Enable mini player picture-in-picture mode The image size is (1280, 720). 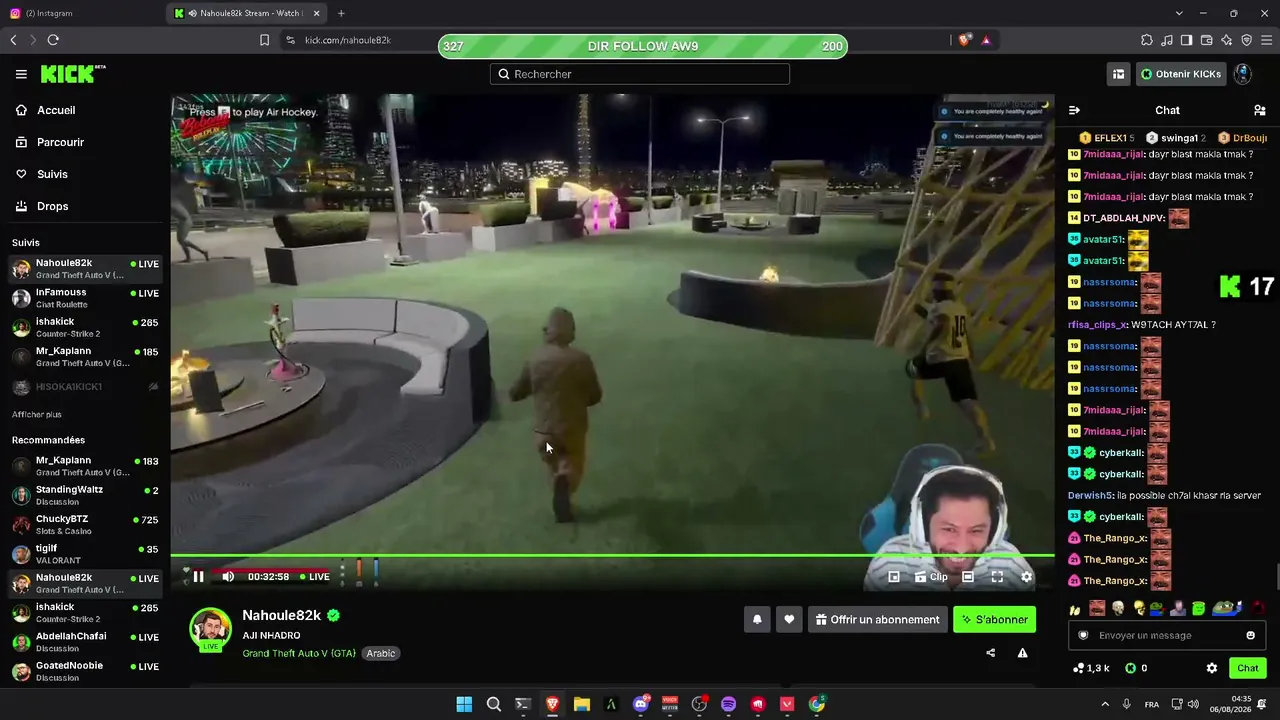click(x=894, y=576)
